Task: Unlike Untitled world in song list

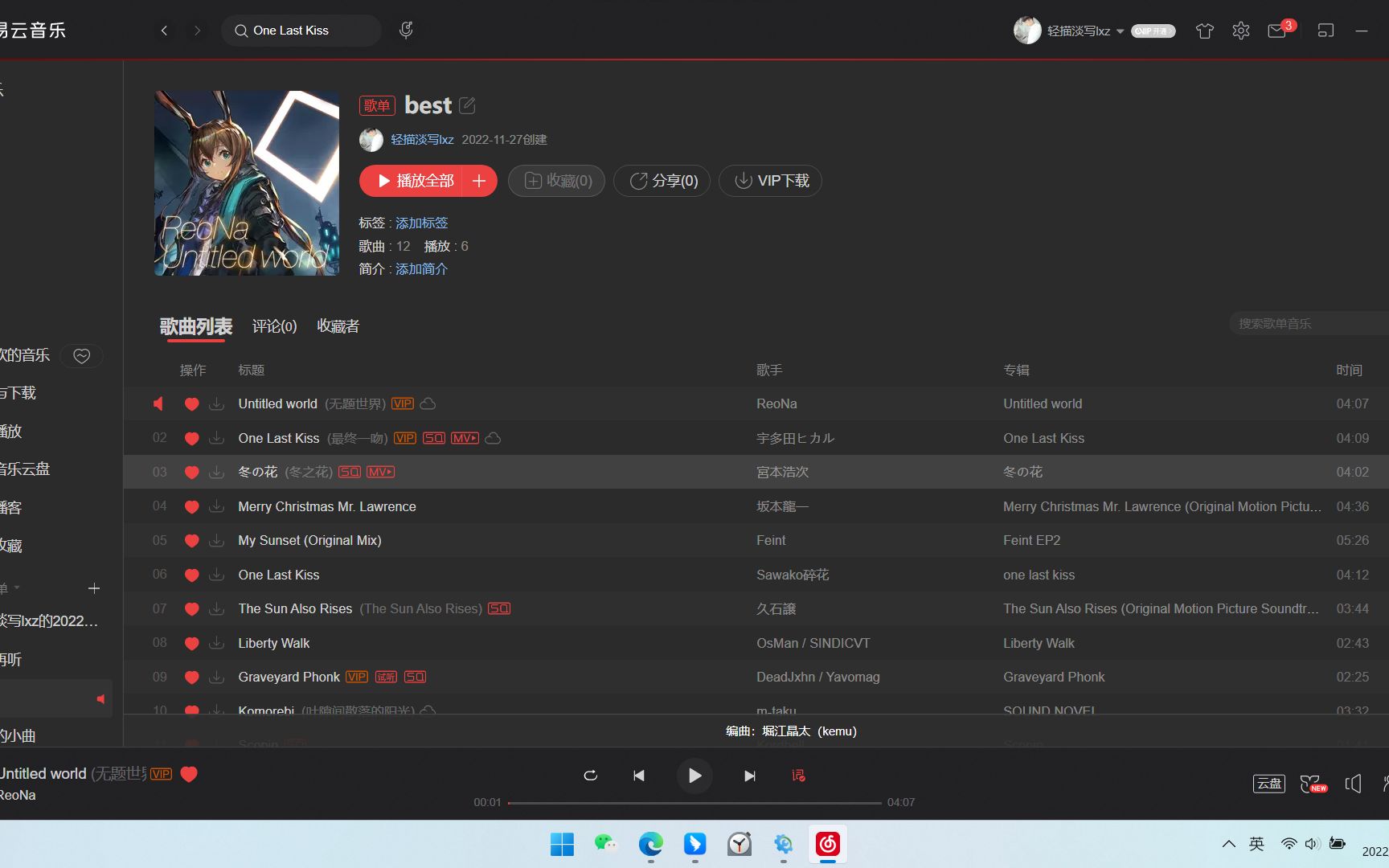Action: click(x=191, y=404)
